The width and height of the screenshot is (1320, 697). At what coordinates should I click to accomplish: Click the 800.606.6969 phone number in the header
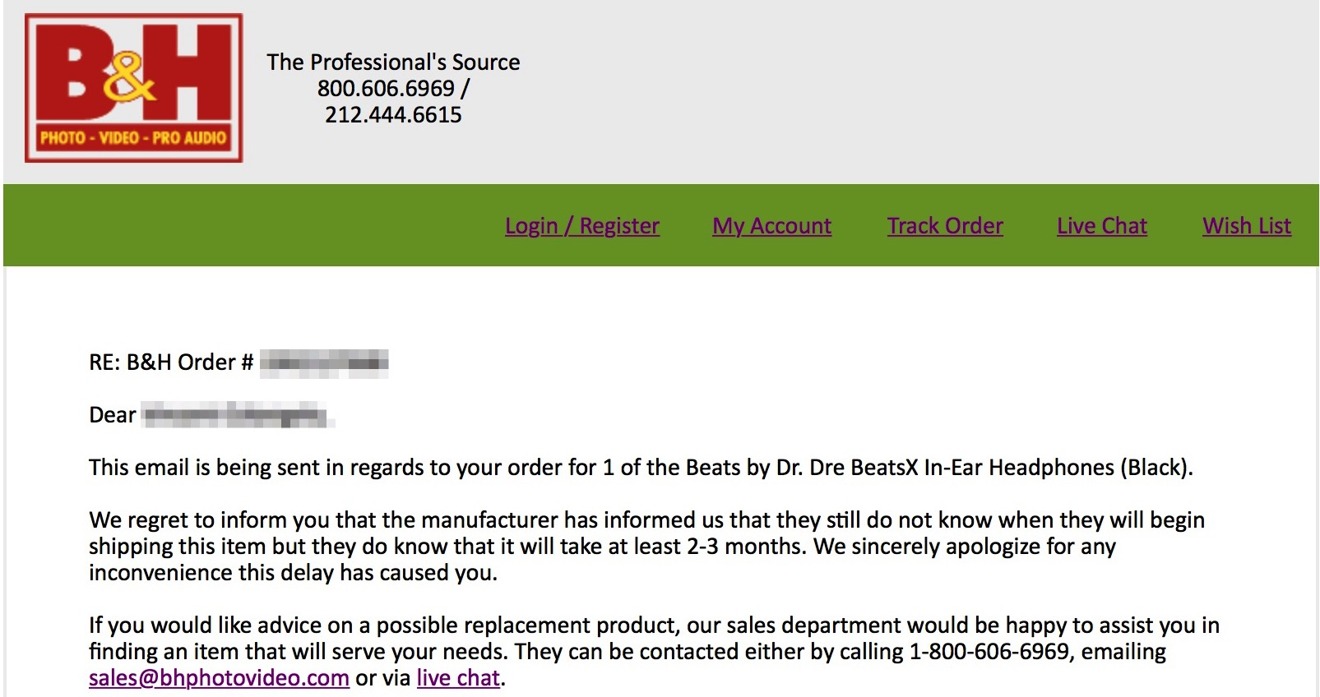(386, 88)
